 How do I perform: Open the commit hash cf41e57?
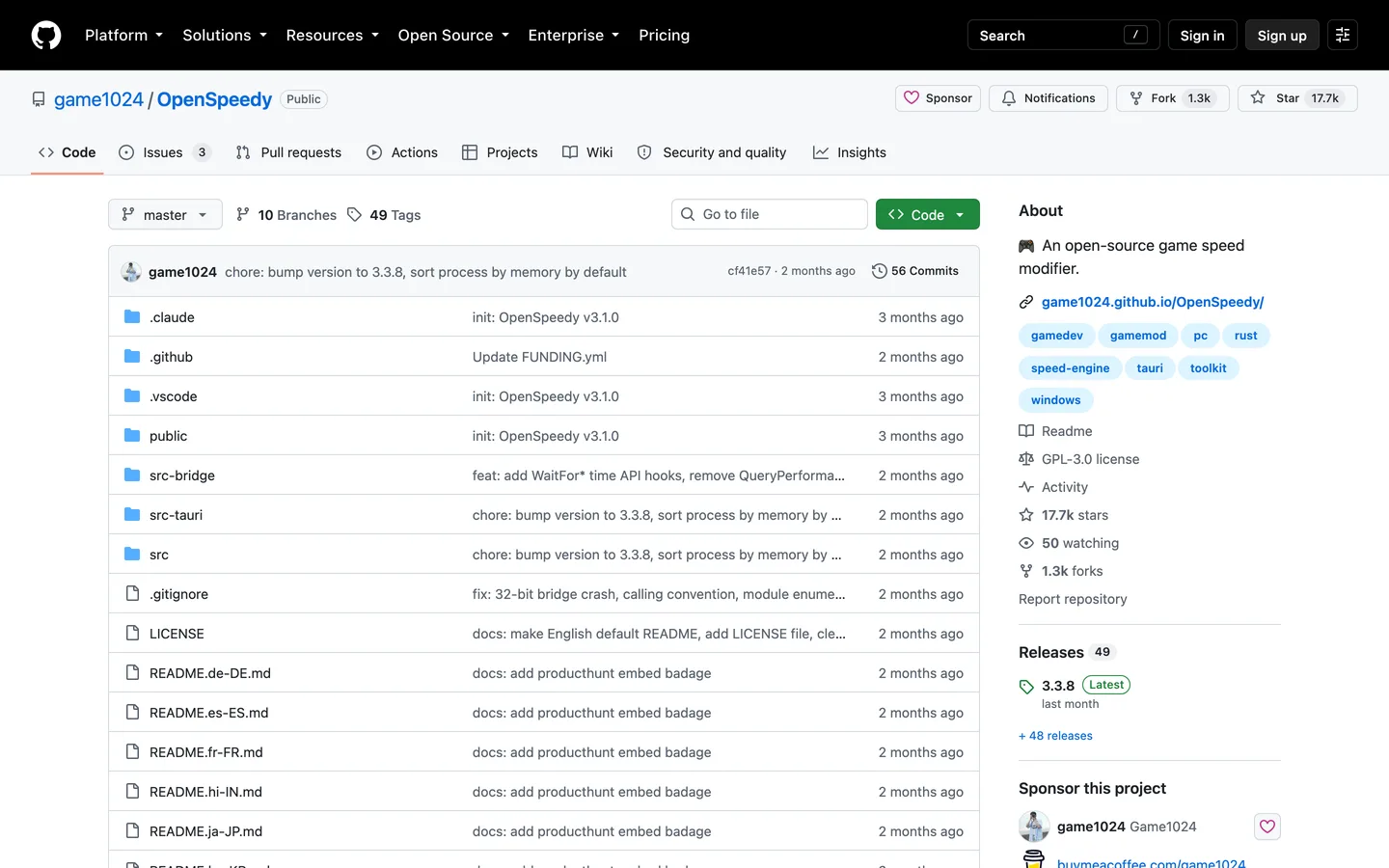pos(749,271)
